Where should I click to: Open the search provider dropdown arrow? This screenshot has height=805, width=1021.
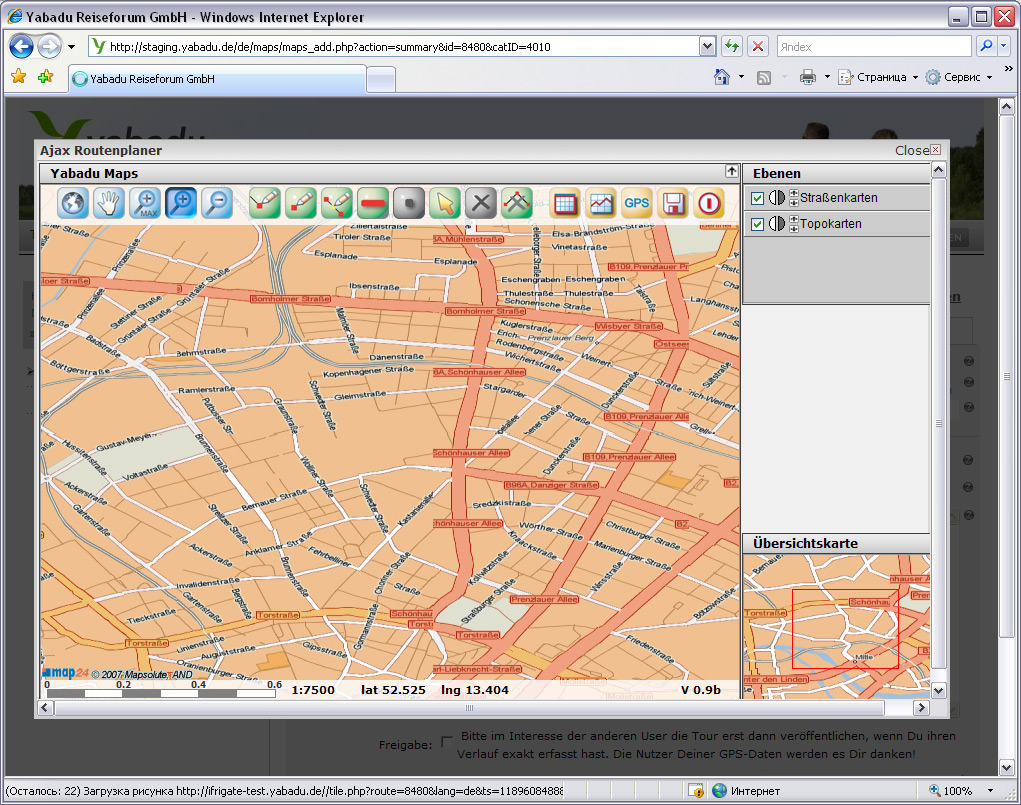[1003, 46]
